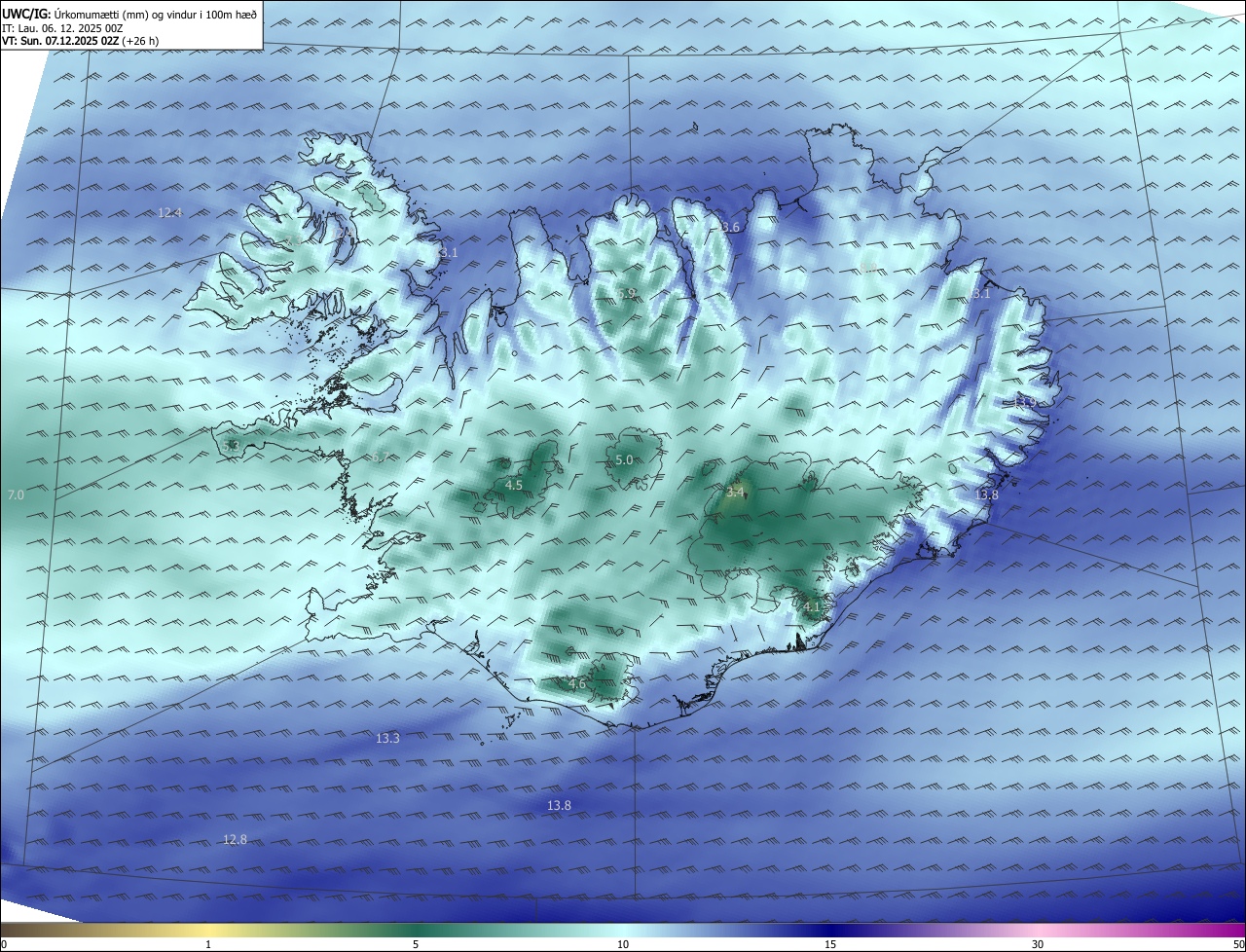Click the 0 label on the colour scale
Image resolution: width=1246 pixels, height=952 pixels.
(x=4, y=944)
